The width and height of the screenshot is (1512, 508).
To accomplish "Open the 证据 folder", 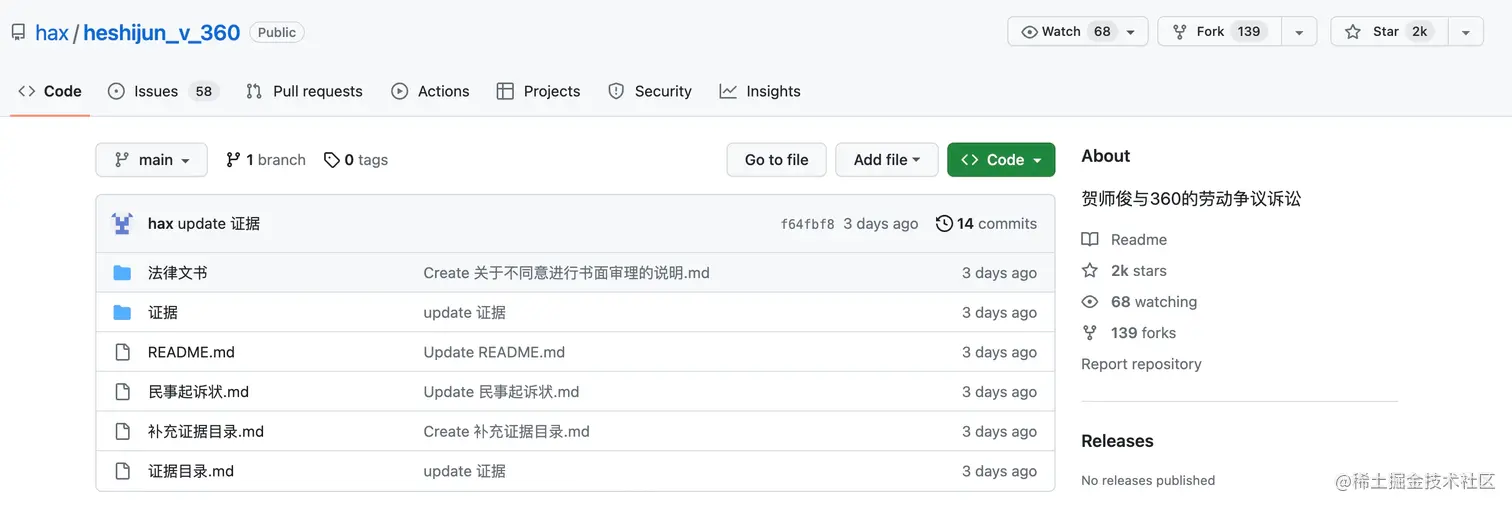I will 163,313.
